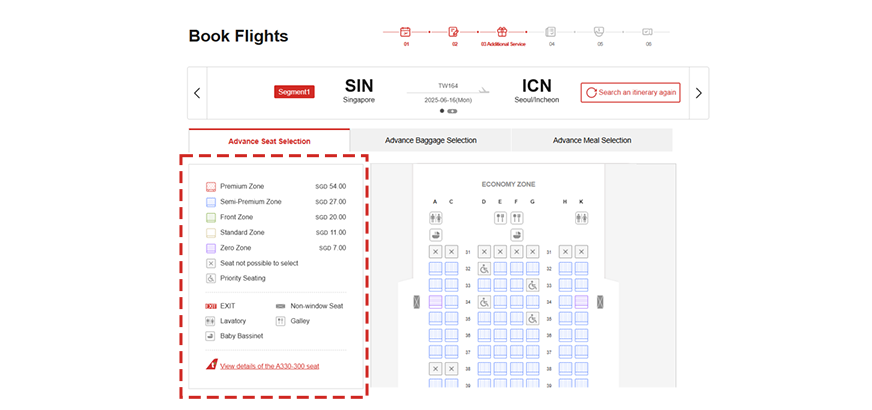872x410 pixels.
Task: Click priority seating wheelchair seat 32D
Action: pyautogui.click(x=484, y=268)
